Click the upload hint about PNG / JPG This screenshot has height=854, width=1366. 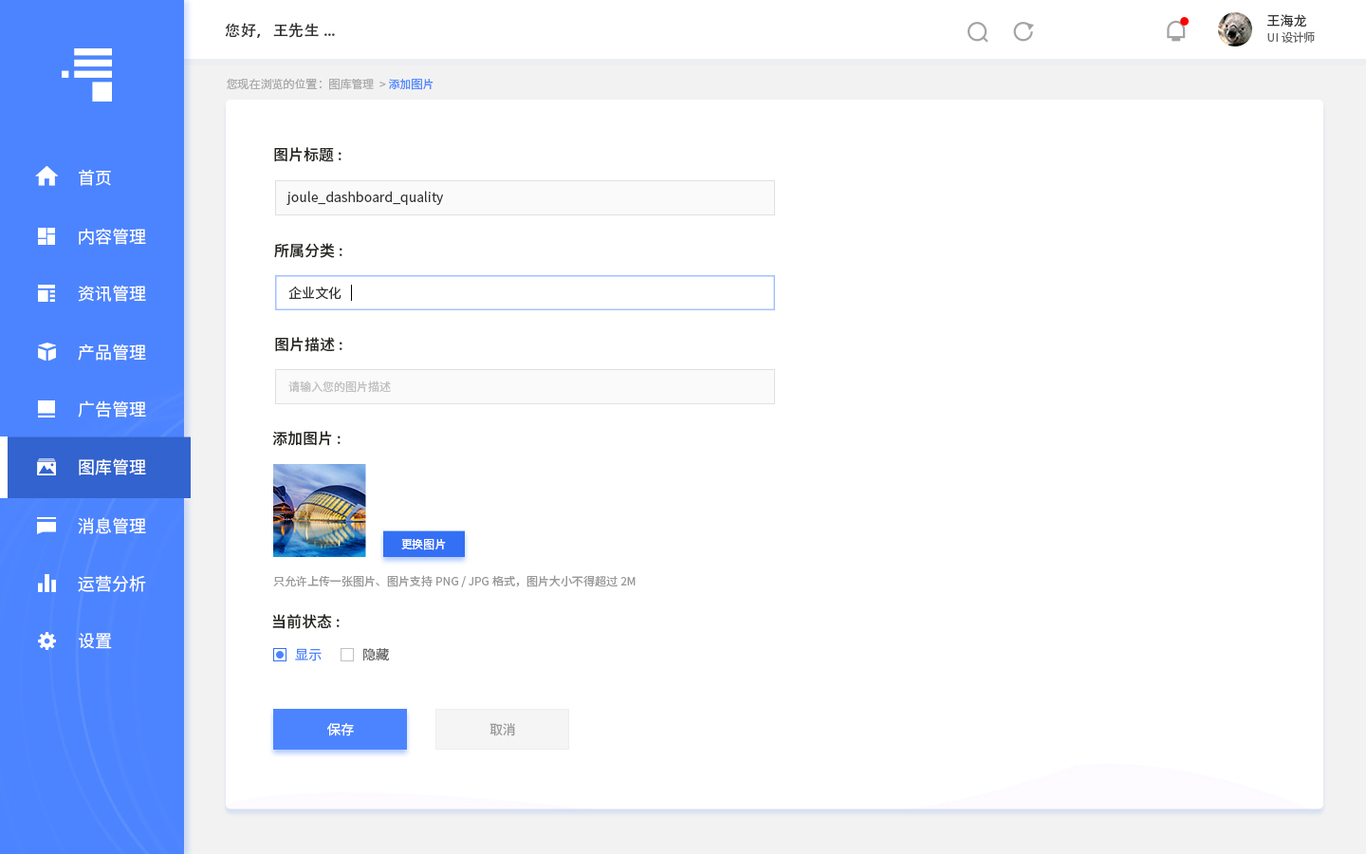coord(454,581)
